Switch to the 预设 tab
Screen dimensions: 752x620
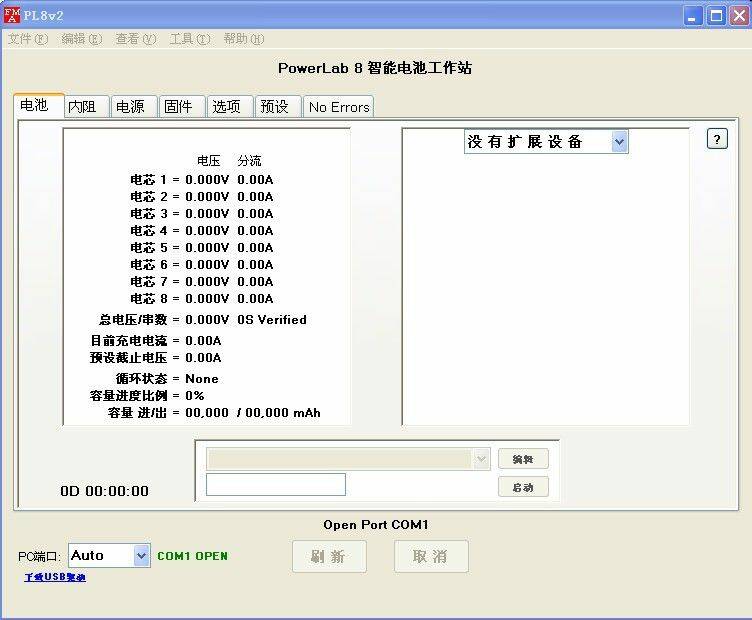278,106
